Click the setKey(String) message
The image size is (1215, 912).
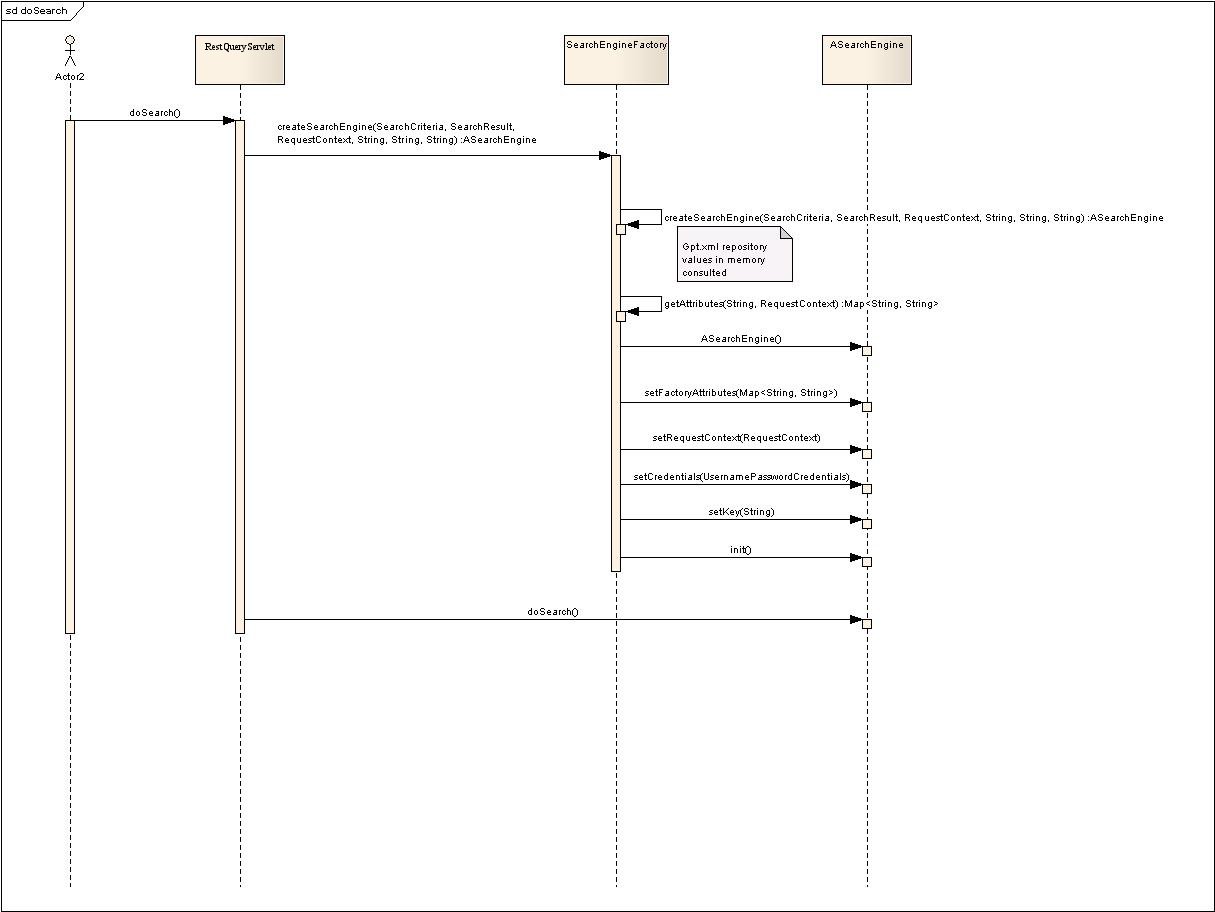[741, 512]
